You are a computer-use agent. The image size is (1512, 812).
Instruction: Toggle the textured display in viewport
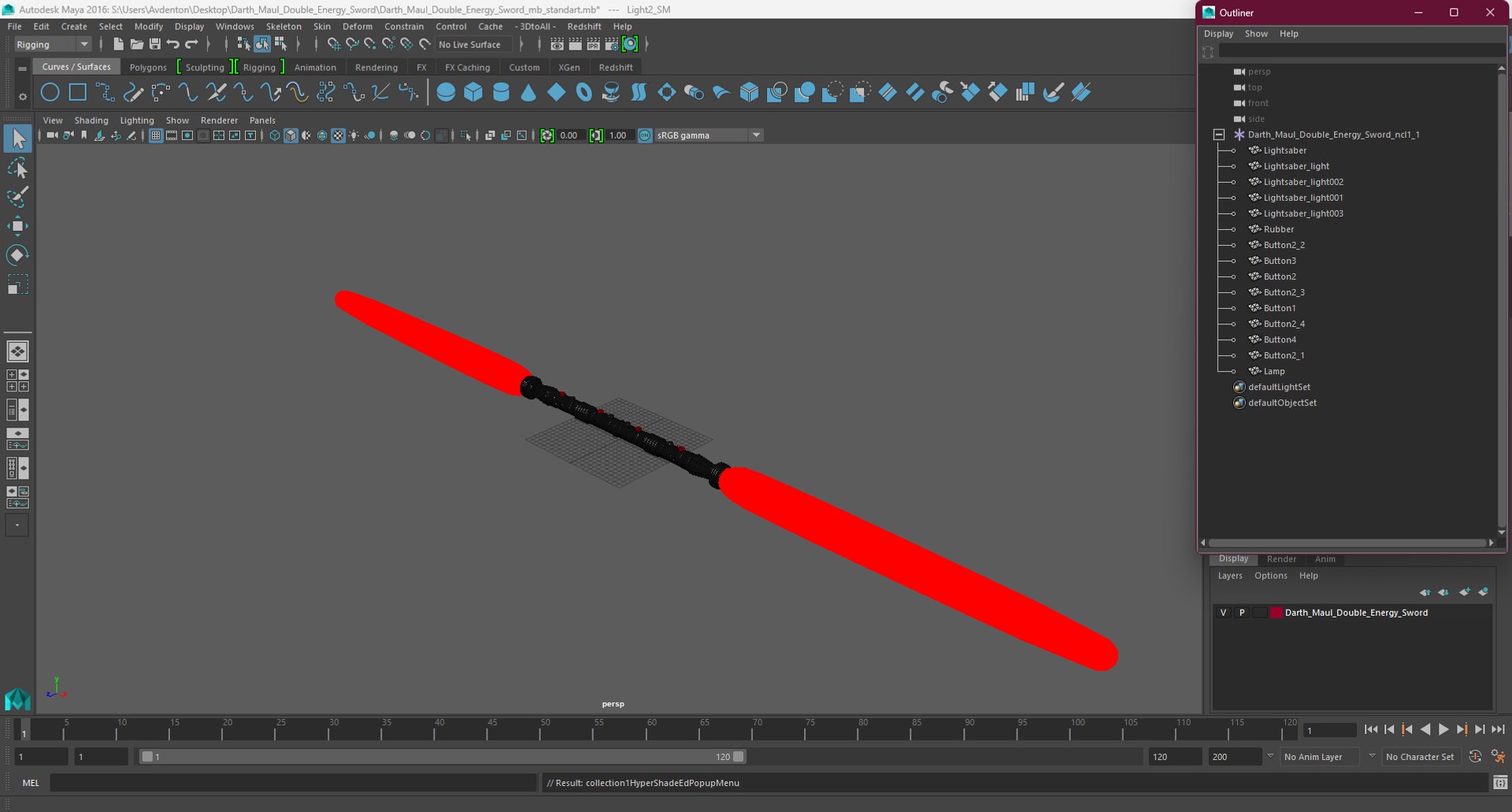pos(338,135)
